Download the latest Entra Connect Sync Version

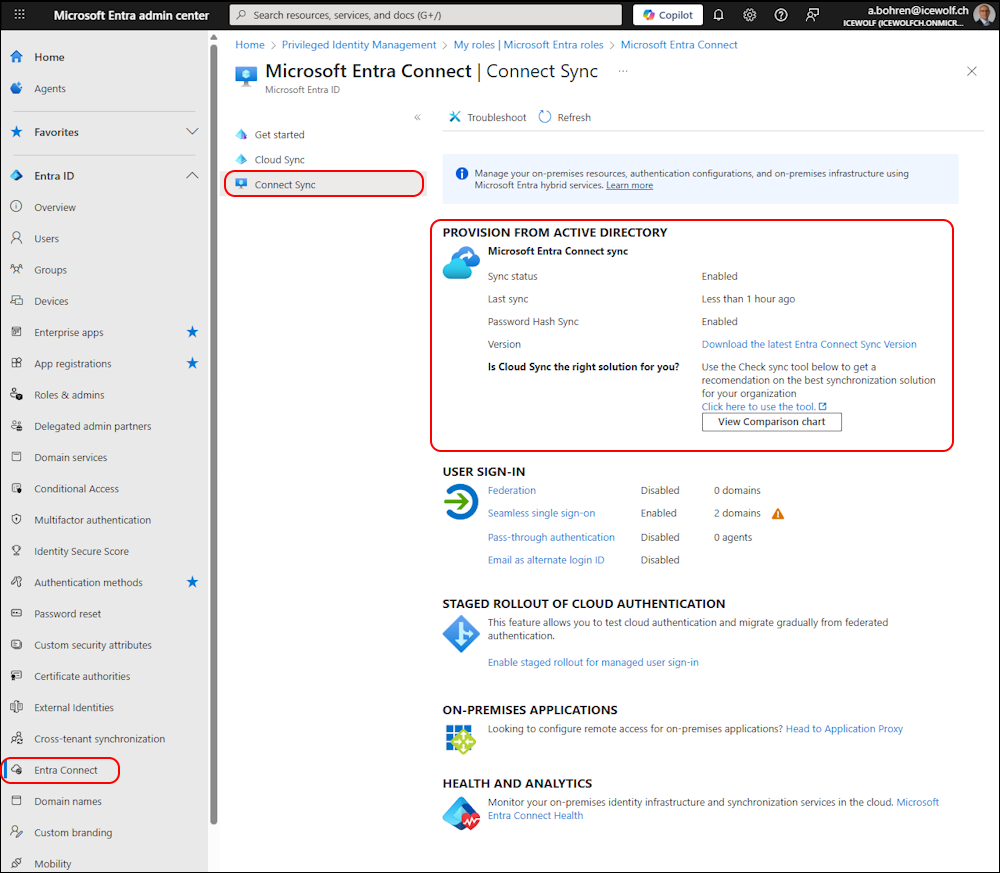point(809,344)
